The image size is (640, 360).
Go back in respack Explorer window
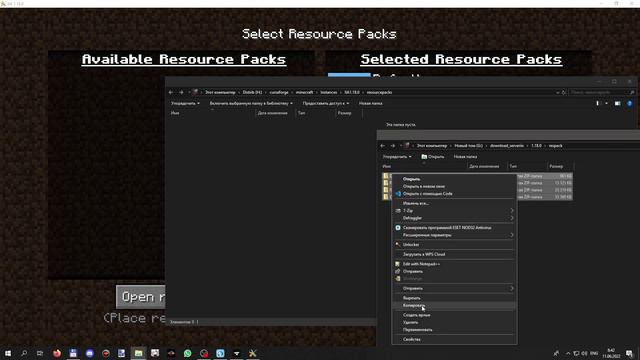coord(382,146)
